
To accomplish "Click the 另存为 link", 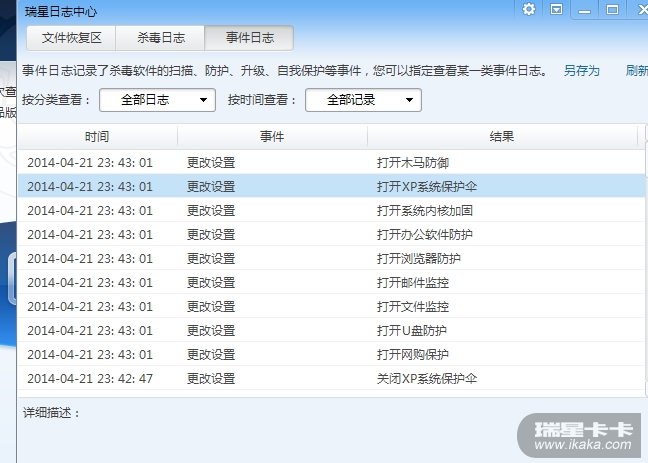I will (581, 71).
